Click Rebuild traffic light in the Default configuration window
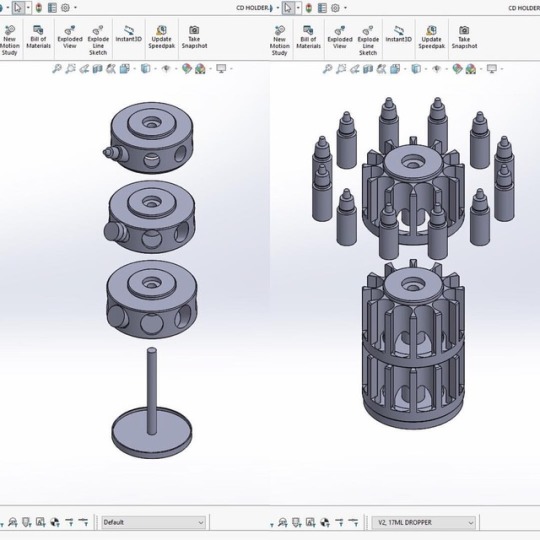 (x=39, y=8)
